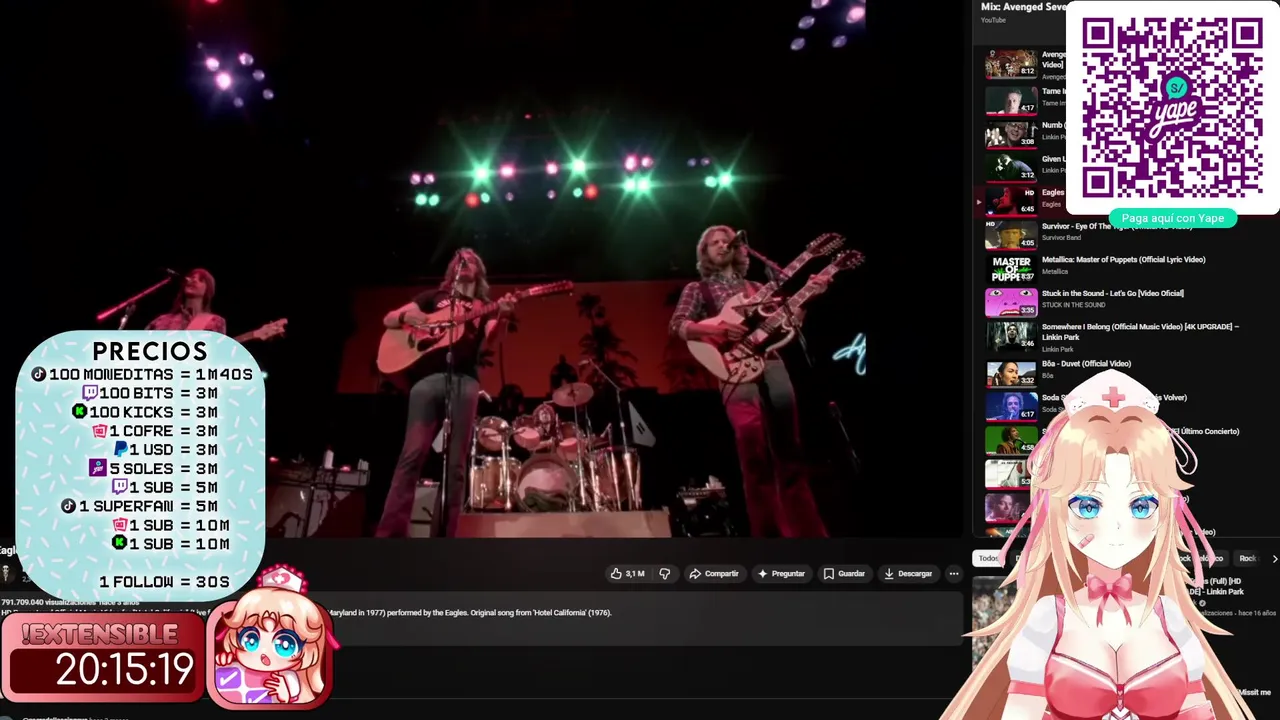Screen dimensions: 1280x720
Task: Click the Descargar download button
Action: click(908, 574)
